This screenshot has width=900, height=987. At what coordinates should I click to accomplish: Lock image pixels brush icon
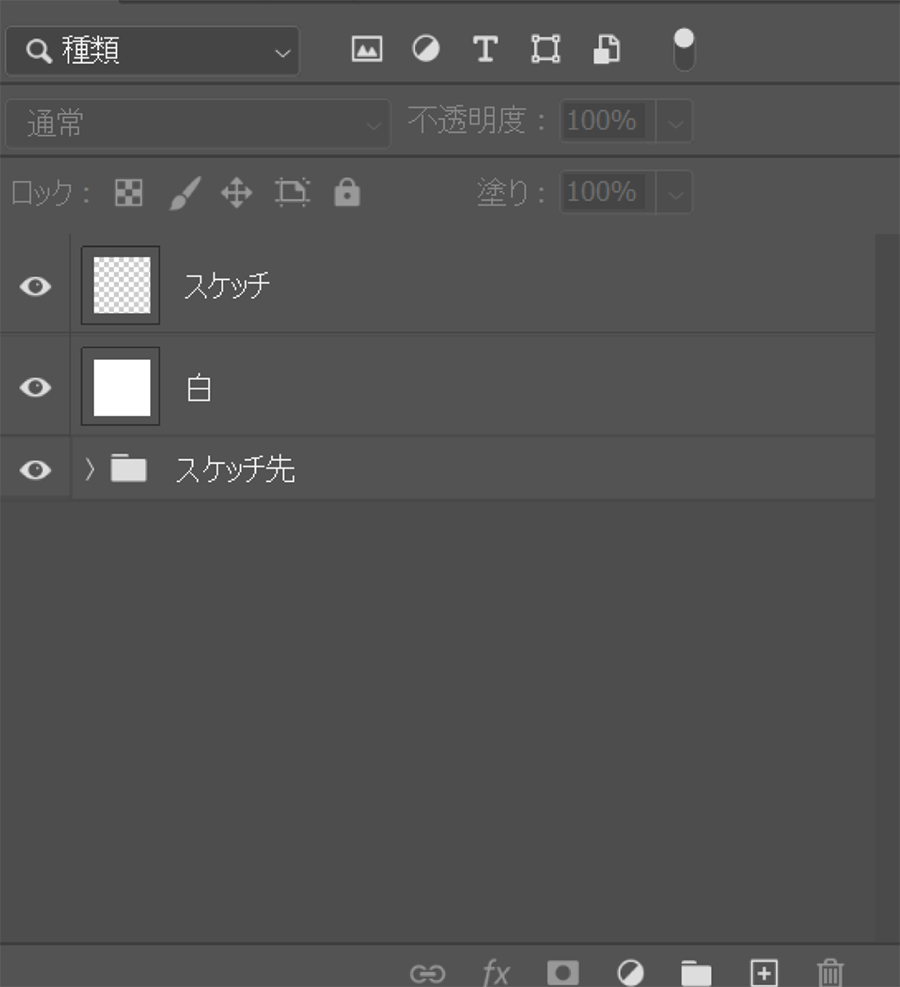click(185, 193)
